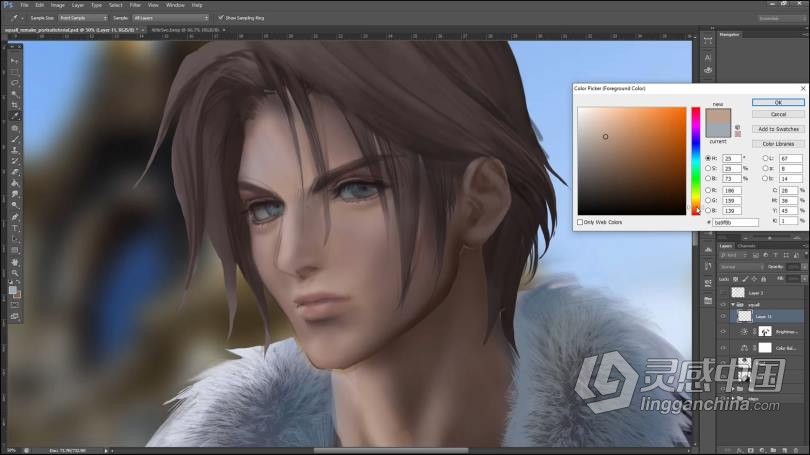Screen dimensions: 810x455
Task: Pick a color in the saturation field
Action: (631, 161)
